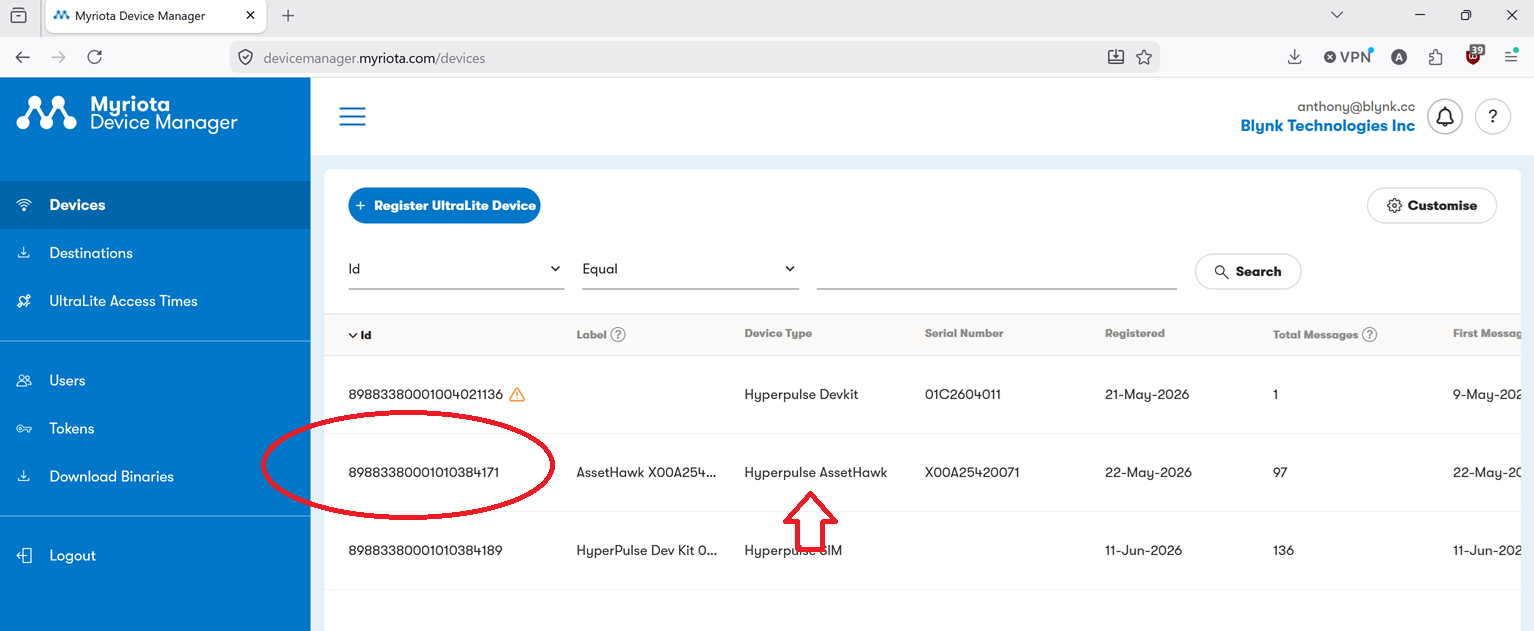This screenshot has height=631, width=1534.
Task: Click the Blynk Technologies Inc organisation link
Action: (1327, 126)
